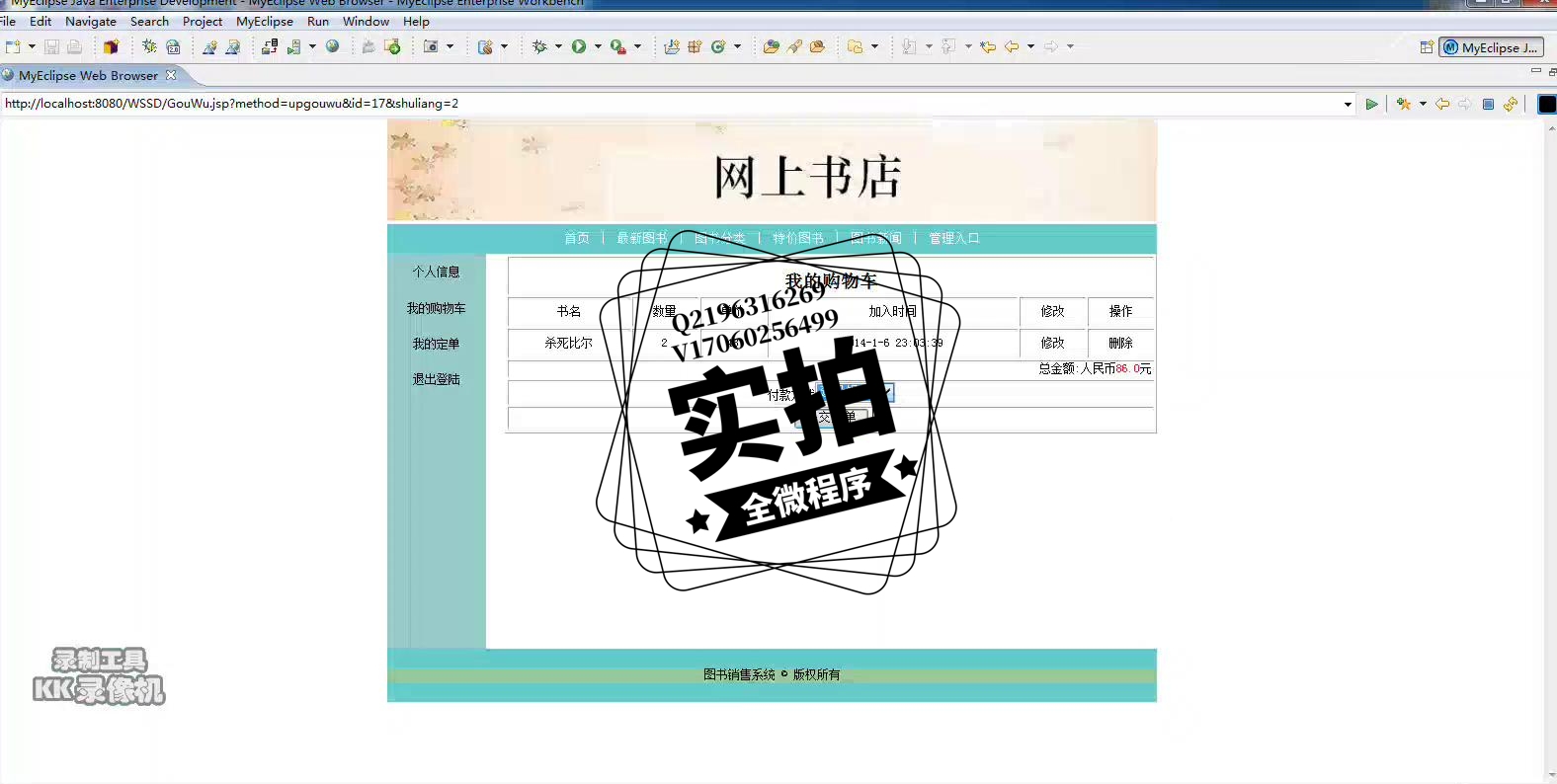Open the globe web browser toolbar icon
Image resolution: width=1557 pixels, height=784 pixels.
[333, 46]
